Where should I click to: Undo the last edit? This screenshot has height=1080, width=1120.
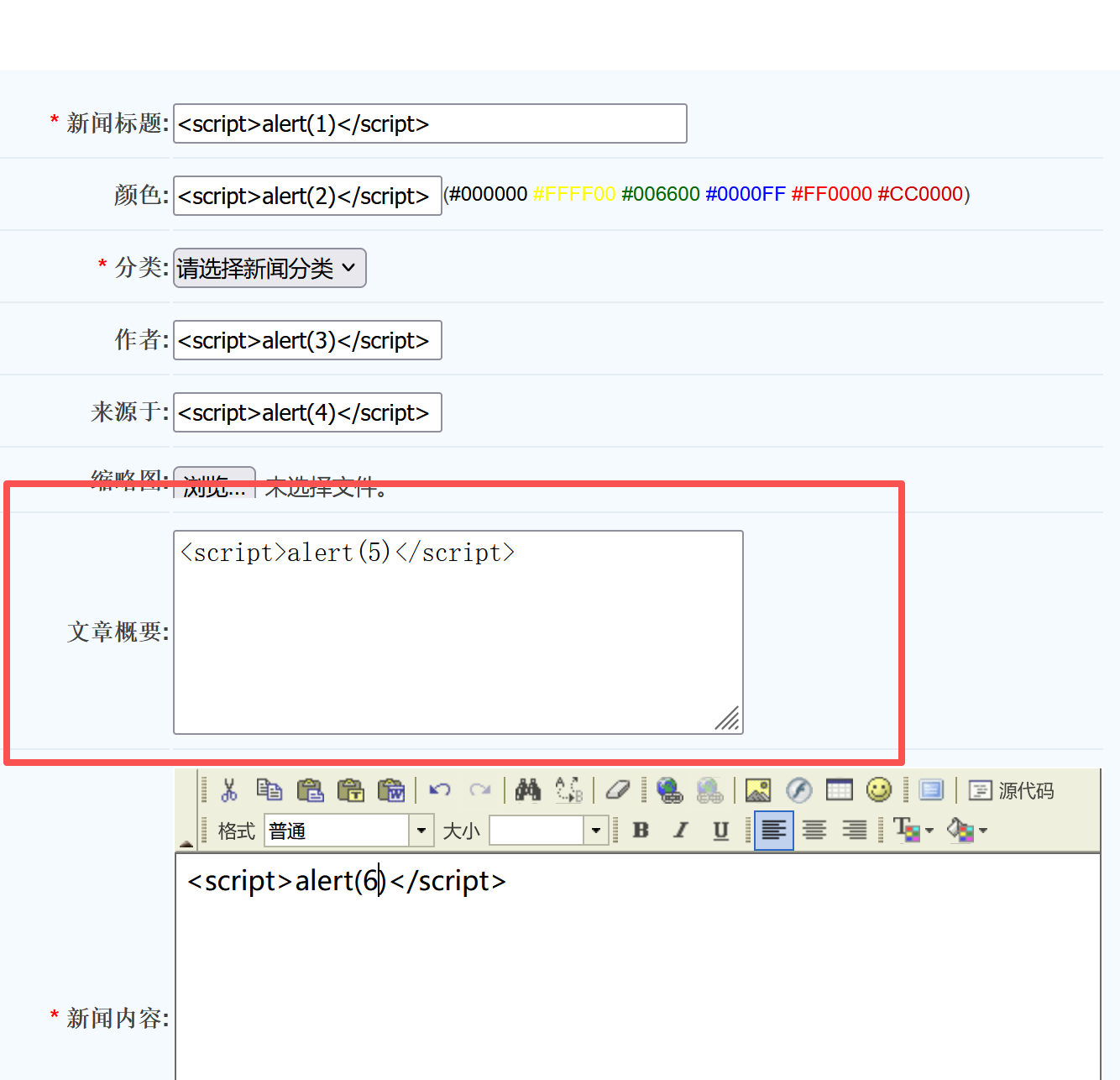pos(440,790)
